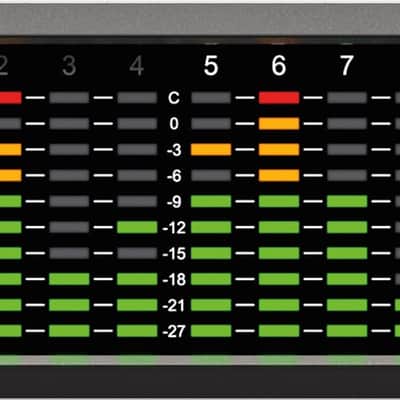This screenshot has height=400, width=400.
Task: Click channel 7's green -15 segment
Action: [x=347, y=253]
